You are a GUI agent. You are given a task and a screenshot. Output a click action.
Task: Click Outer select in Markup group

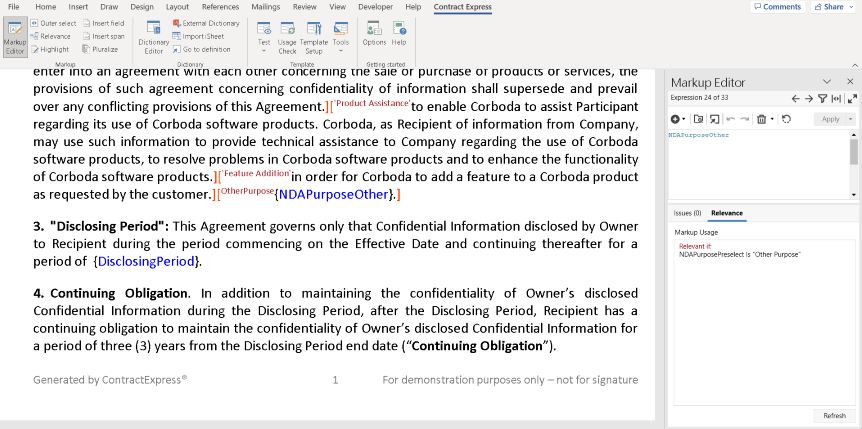(53, 23)
